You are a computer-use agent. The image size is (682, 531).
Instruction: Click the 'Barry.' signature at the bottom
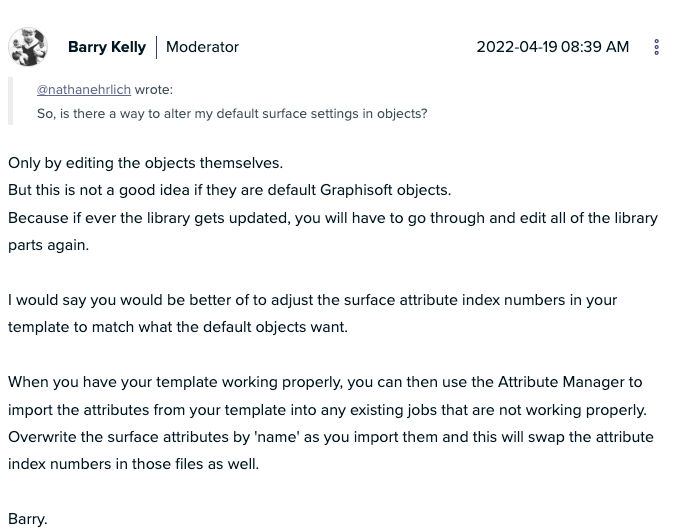[28, 518]
